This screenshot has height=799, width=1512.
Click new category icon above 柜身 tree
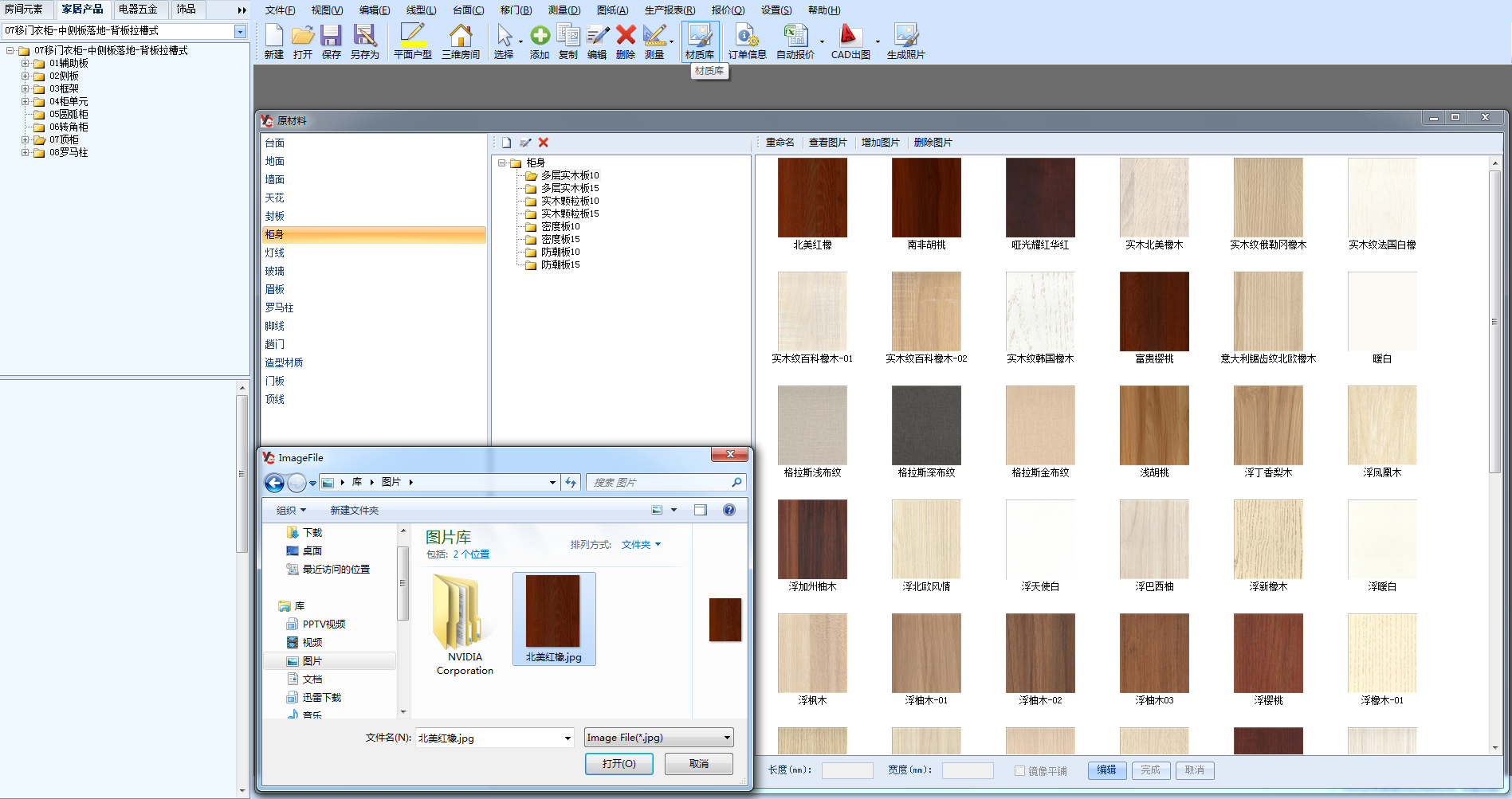pyautogui.click(x=506, y=143)
